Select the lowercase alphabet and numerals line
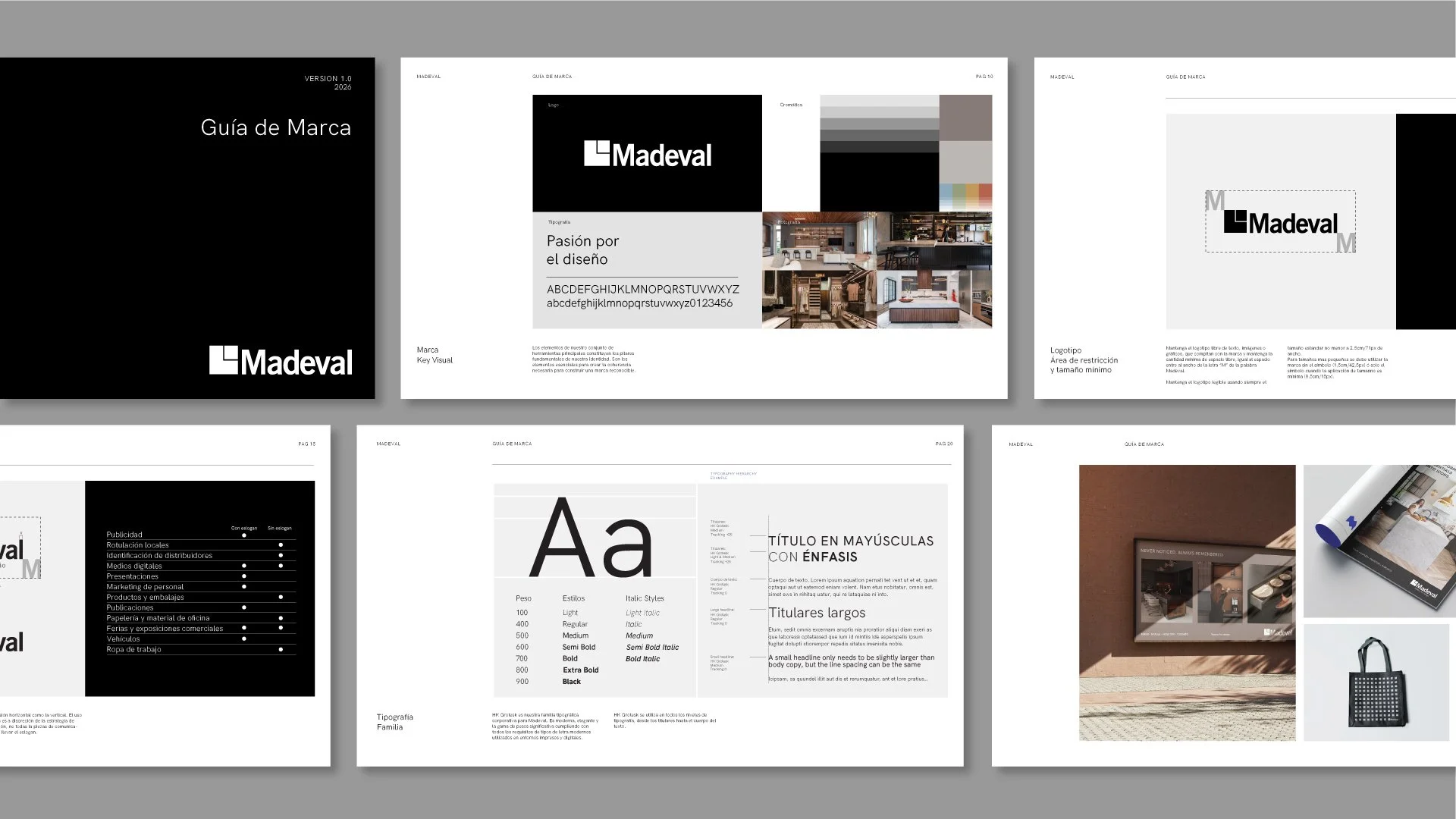1456x819 pixels. click(x=639, y=303)
